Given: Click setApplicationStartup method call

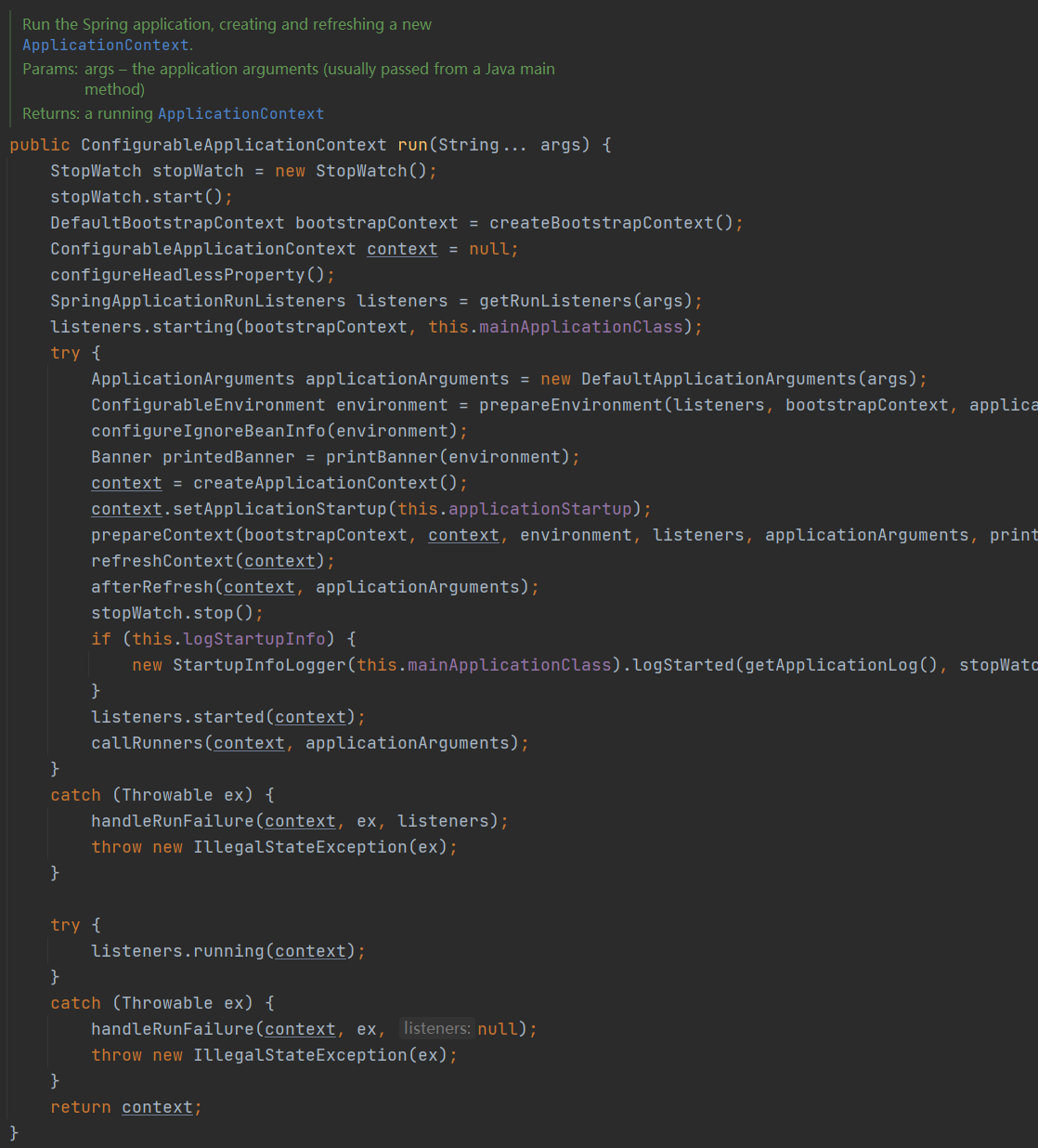Looking at the screenshot, I should pos(279,509).
